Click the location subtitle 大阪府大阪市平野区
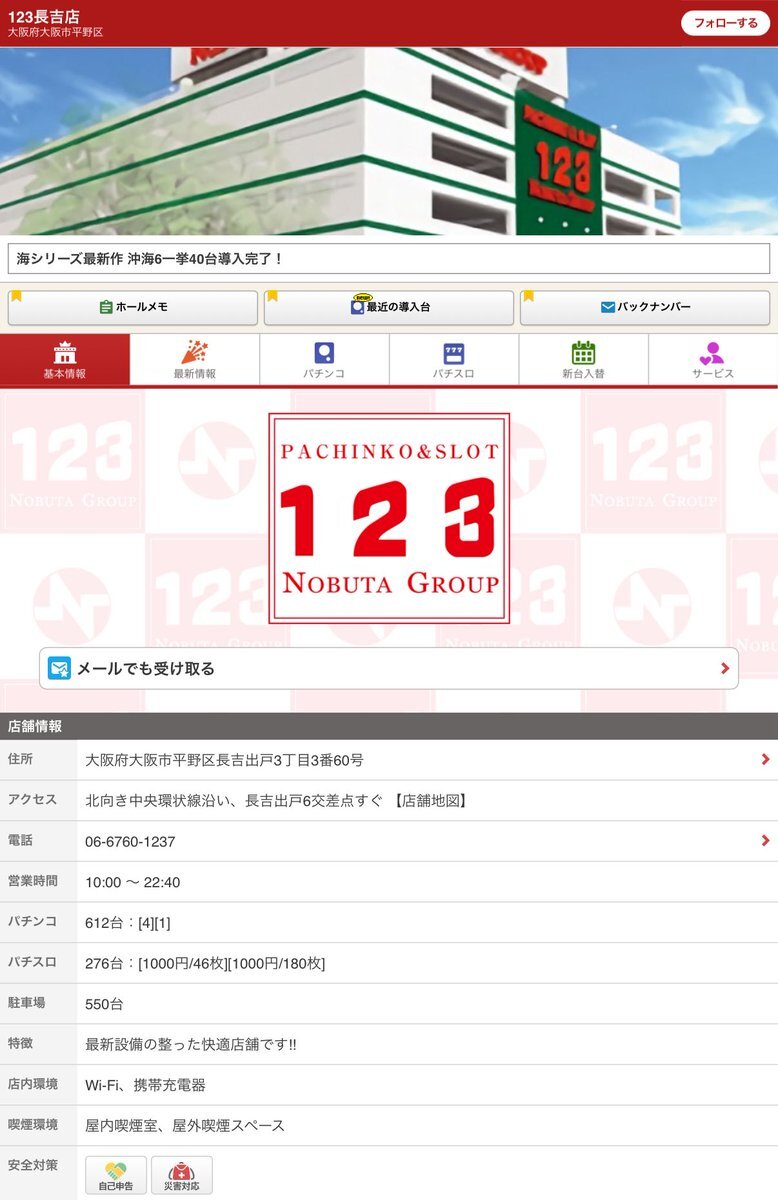 55,33
